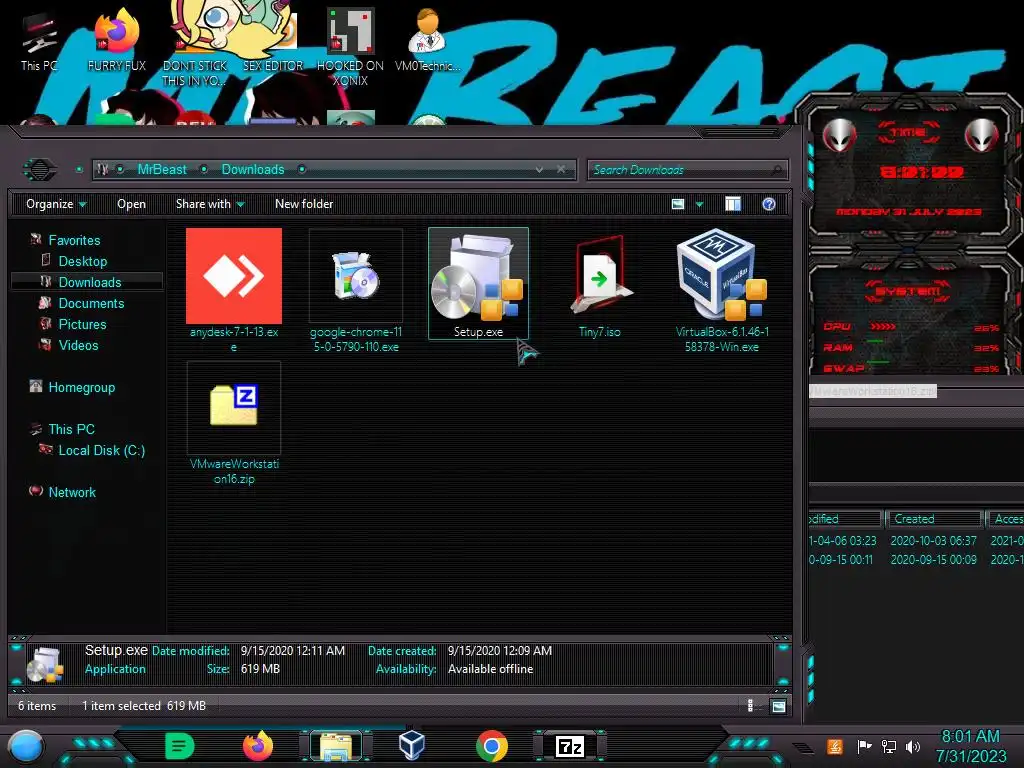
Task: Toggle the preview pane icon in toolbar
Action: click(733, 204)
